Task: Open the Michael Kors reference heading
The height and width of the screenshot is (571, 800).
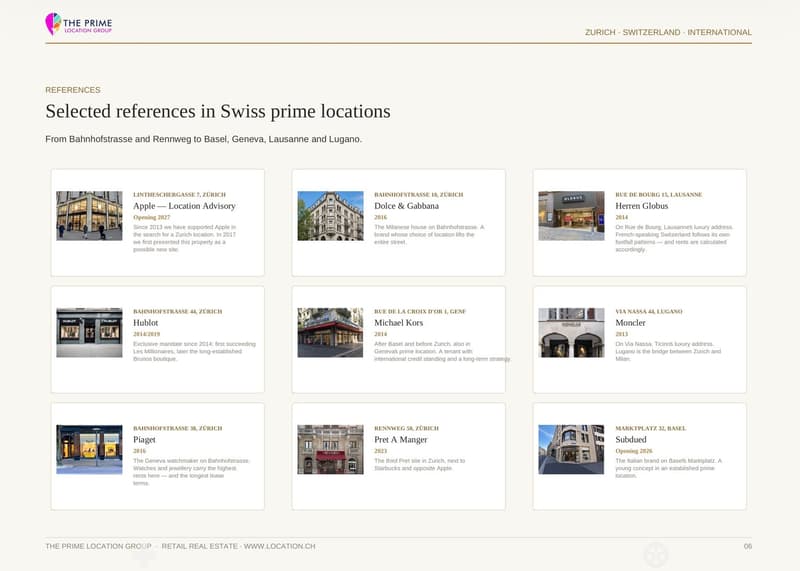Action: coord(398,322)
